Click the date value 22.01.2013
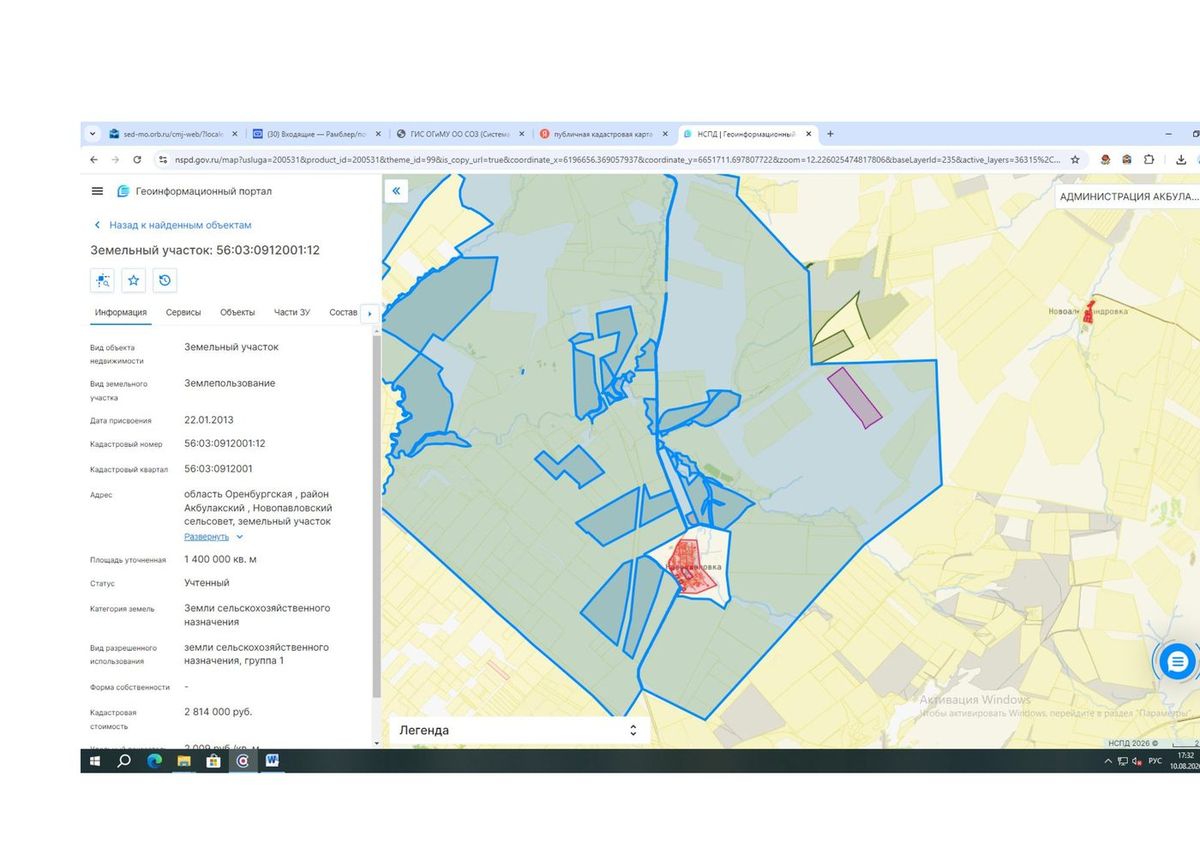The height and width of the screenshot is (849, 1200). click(x=209, y=420)
